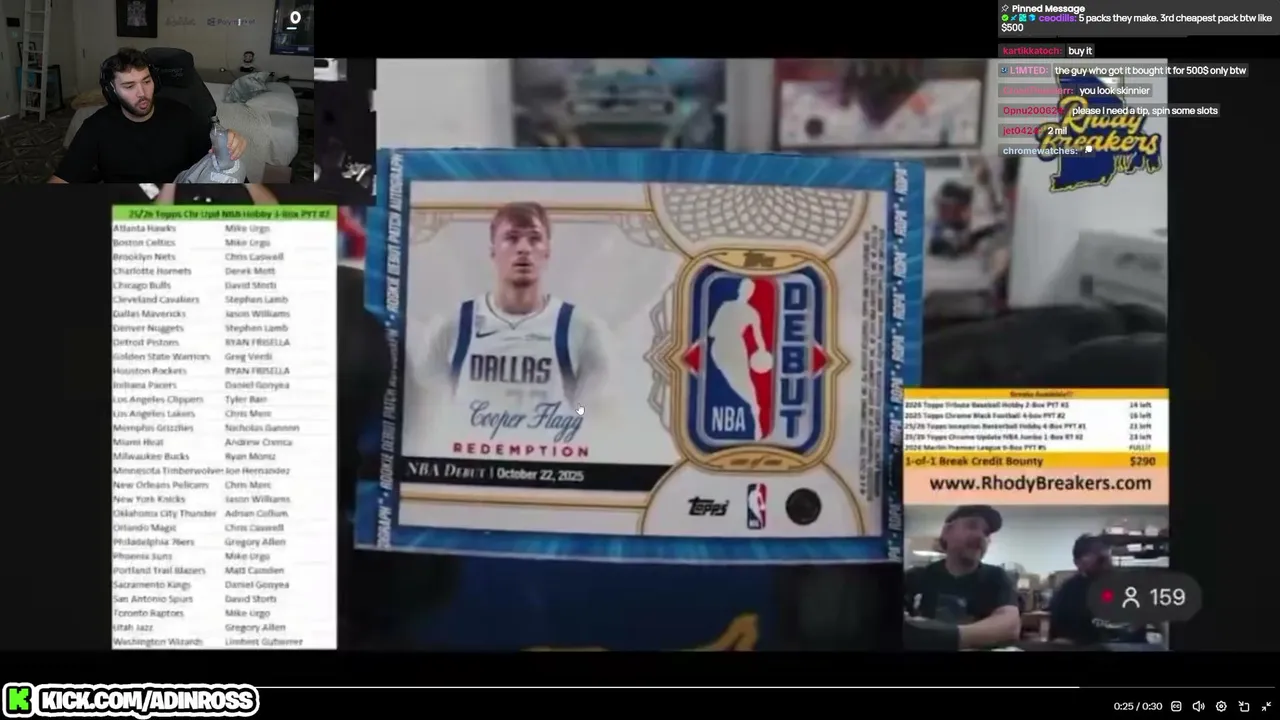Exit fullscreen with the inward arrows icon

tap(1266, 706)
